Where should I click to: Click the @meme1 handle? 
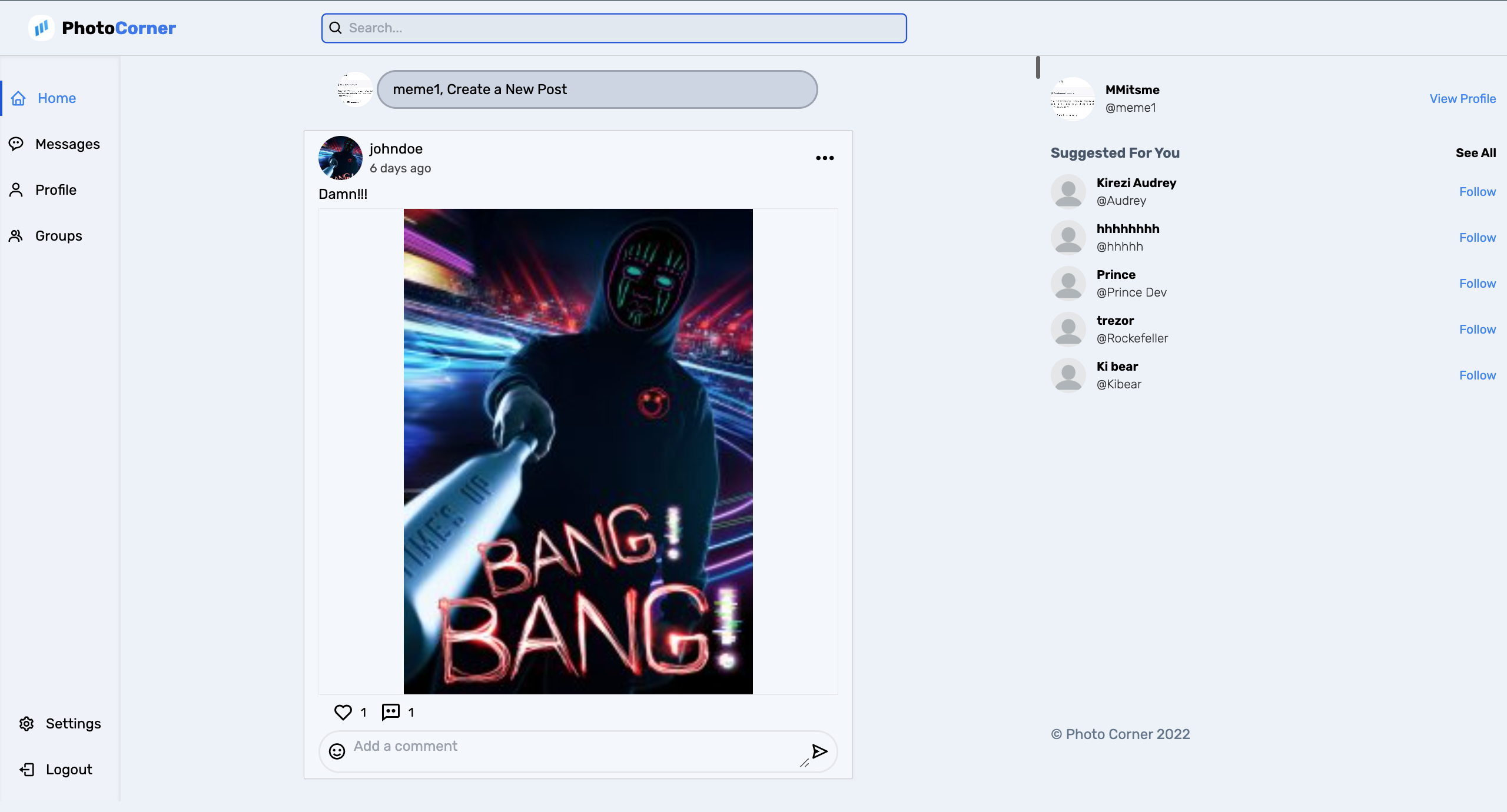click(1130, 108)
